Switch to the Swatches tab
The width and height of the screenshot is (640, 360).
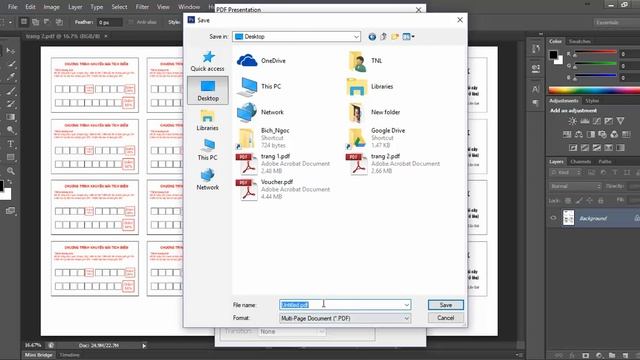[580, 42]
